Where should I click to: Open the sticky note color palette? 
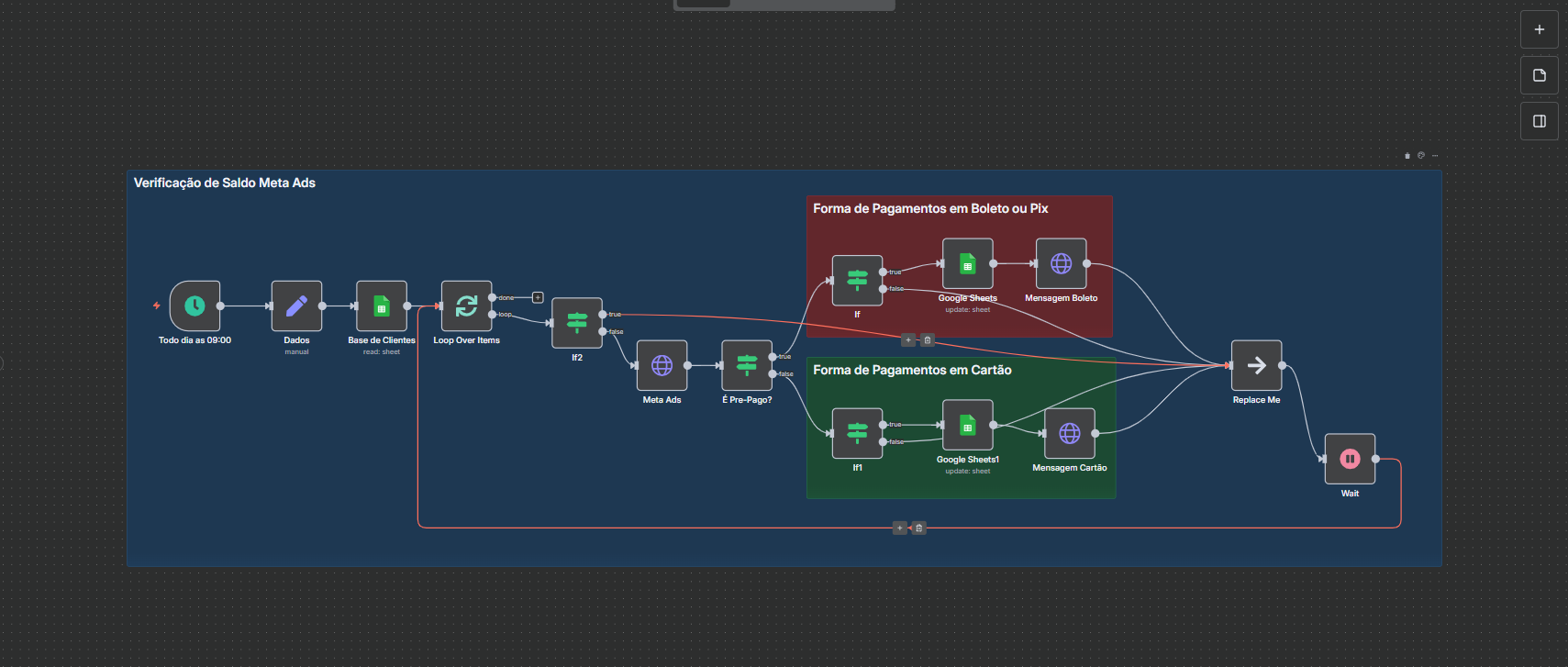click(x=1421, y=155)
